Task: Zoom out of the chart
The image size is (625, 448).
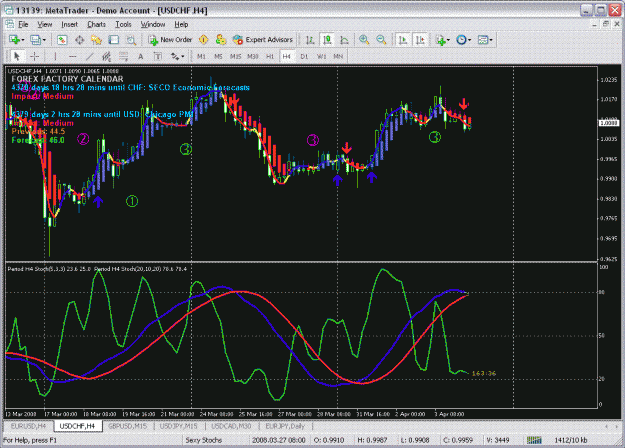Action: 381,39
